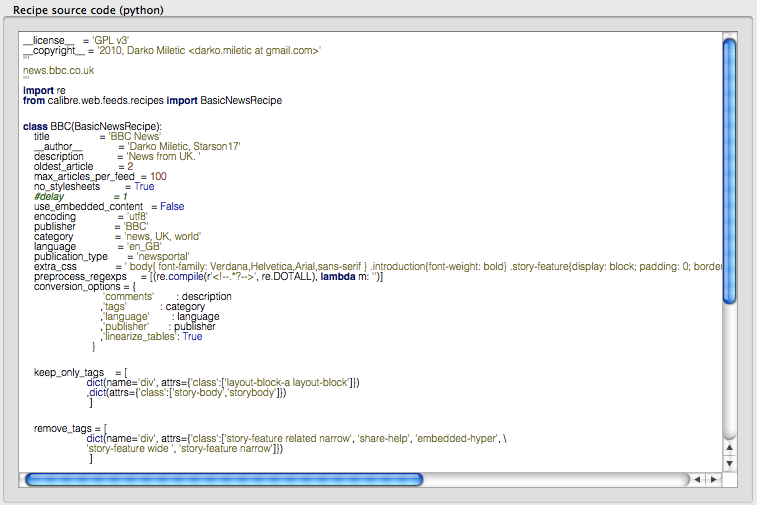Click the encoding = 'utf8' line
Viewport: 757px width, 505px height.
pyautogui.click(x=91, y=216)
